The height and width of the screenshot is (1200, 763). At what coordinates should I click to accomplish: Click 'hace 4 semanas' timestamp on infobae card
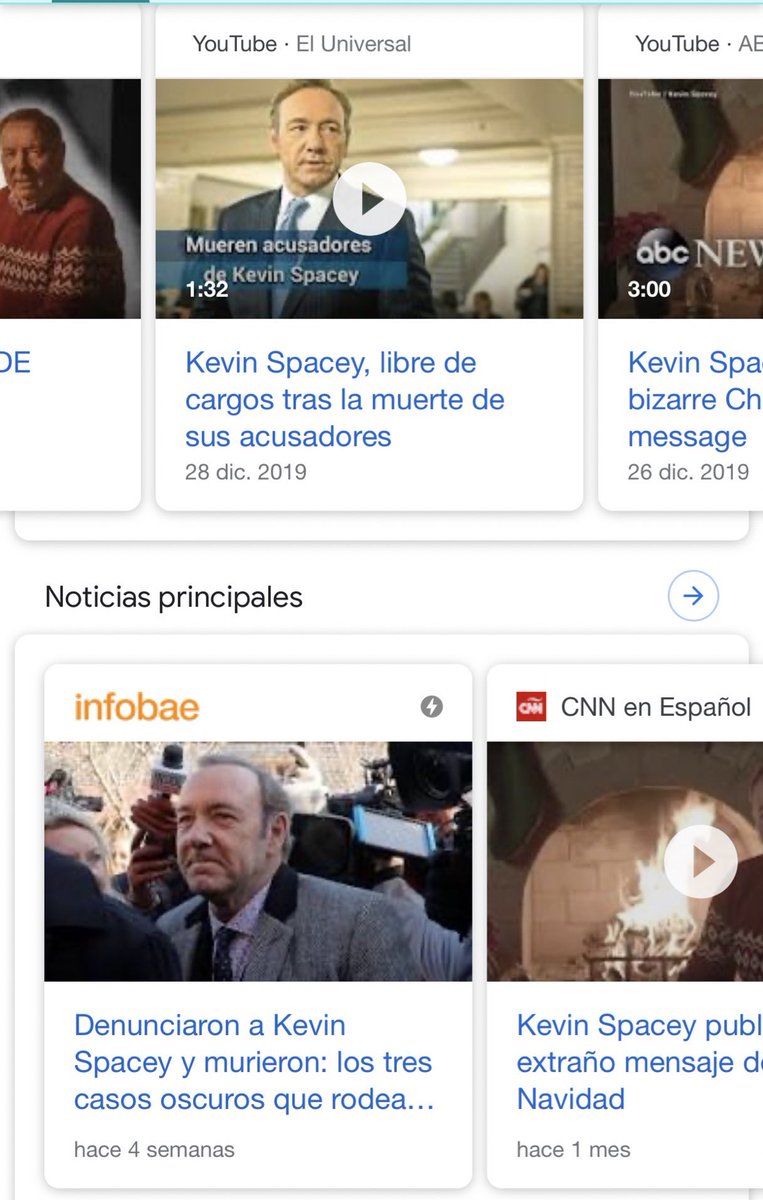click(154, 1150)
